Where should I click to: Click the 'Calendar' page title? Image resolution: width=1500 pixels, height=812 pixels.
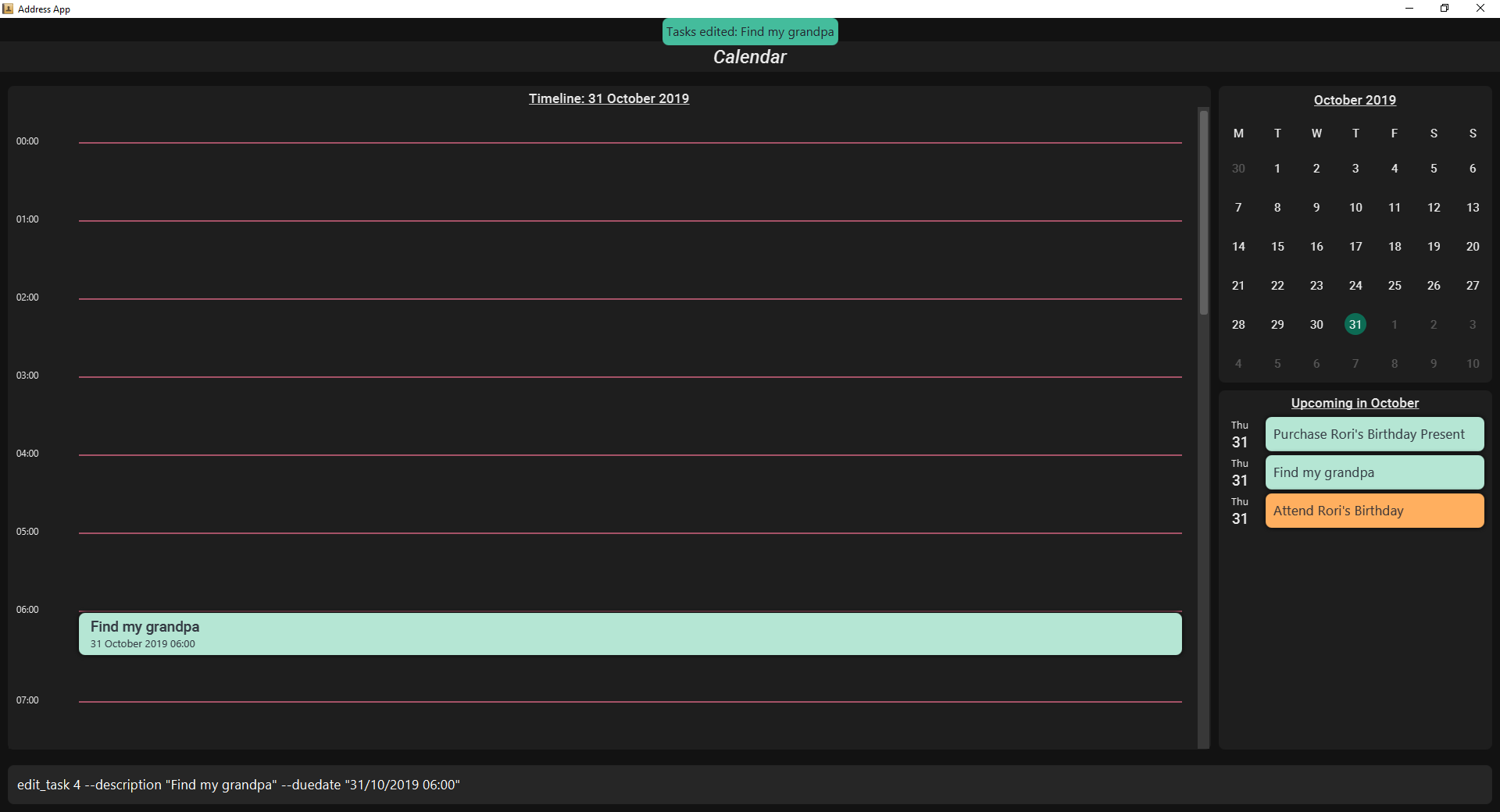pos(750,57)
